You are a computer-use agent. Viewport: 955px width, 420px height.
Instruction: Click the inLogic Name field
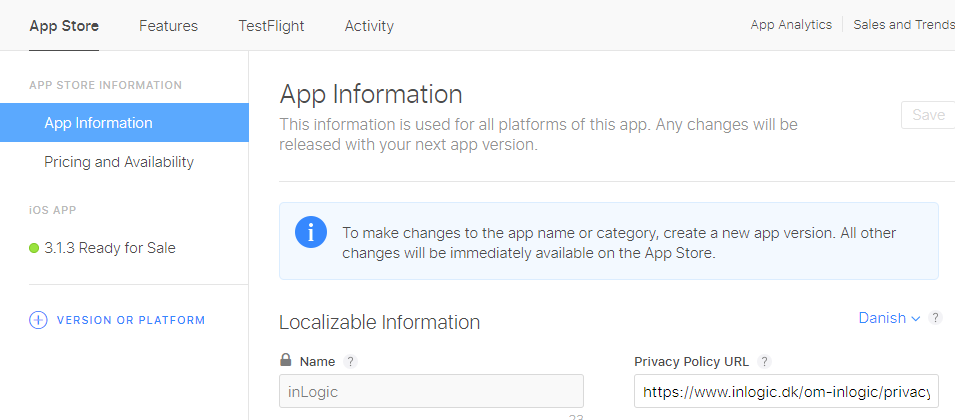pyautogui.click(x=431, y=391)
